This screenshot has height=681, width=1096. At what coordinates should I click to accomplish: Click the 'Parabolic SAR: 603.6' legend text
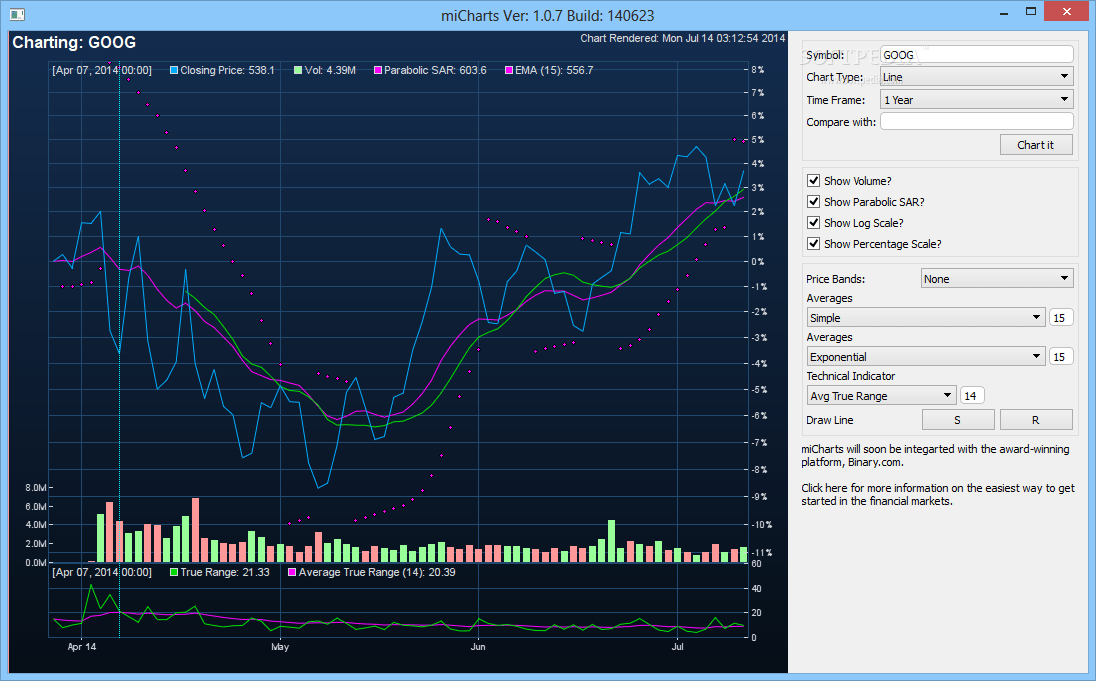(x=435, y=70)
